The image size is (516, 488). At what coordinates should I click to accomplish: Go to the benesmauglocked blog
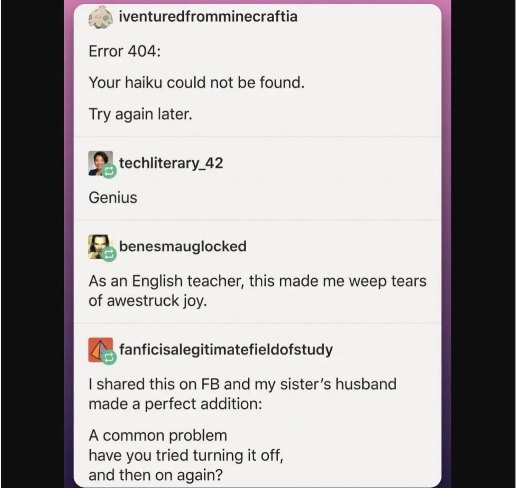click(x=183, y=247)
